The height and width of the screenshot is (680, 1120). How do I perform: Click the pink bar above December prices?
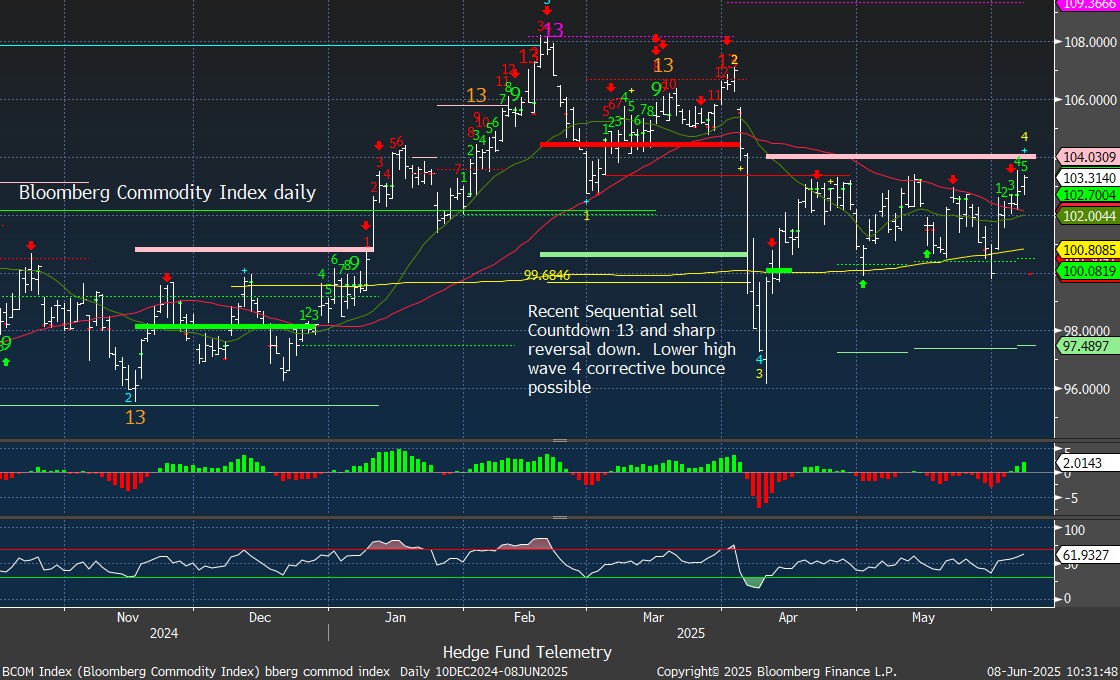coord(254,249)
